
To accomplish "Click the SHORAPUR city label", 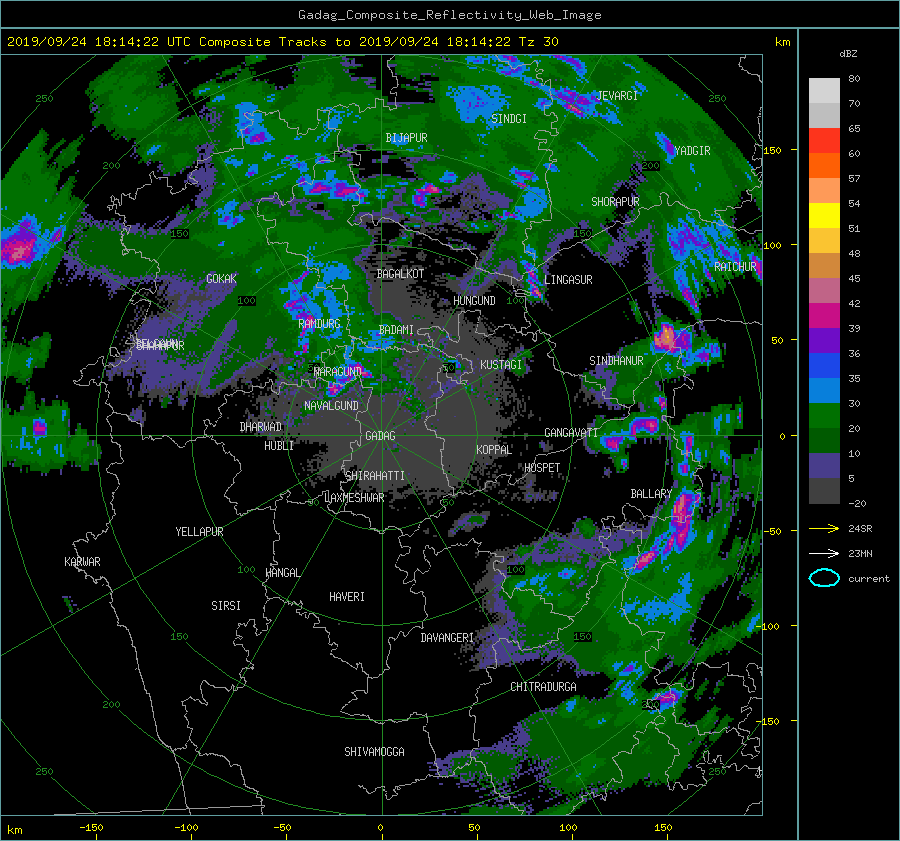I will pyautogui.click(x=615, y=202).
